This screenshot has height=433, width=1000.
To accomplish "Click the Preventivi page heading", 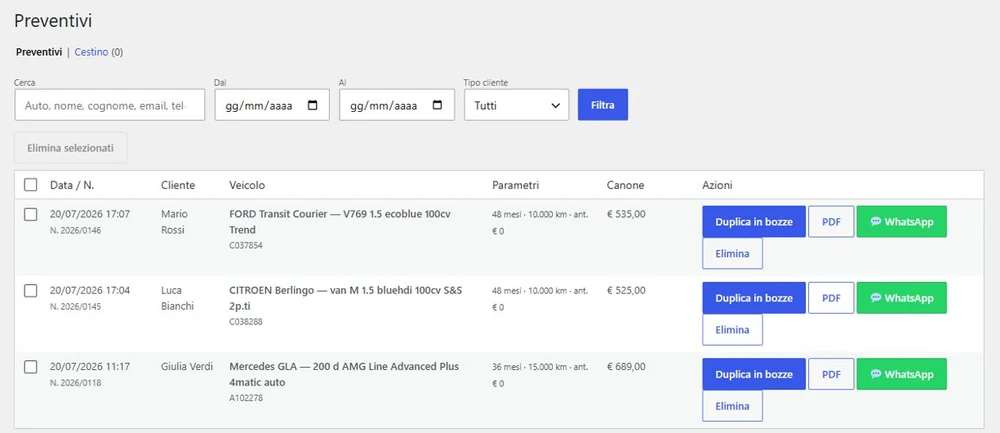I will click(53, 20).
